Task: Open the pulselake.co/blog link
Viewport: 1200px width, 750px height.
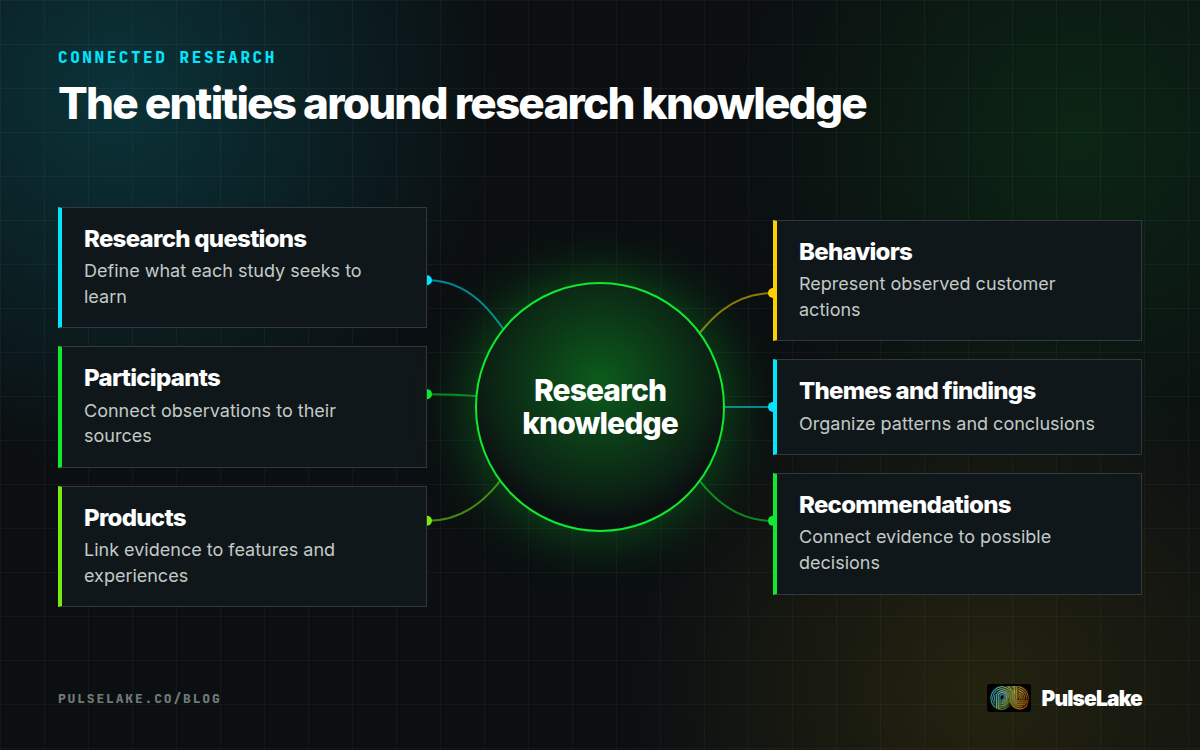Action: tap(139, 698)
